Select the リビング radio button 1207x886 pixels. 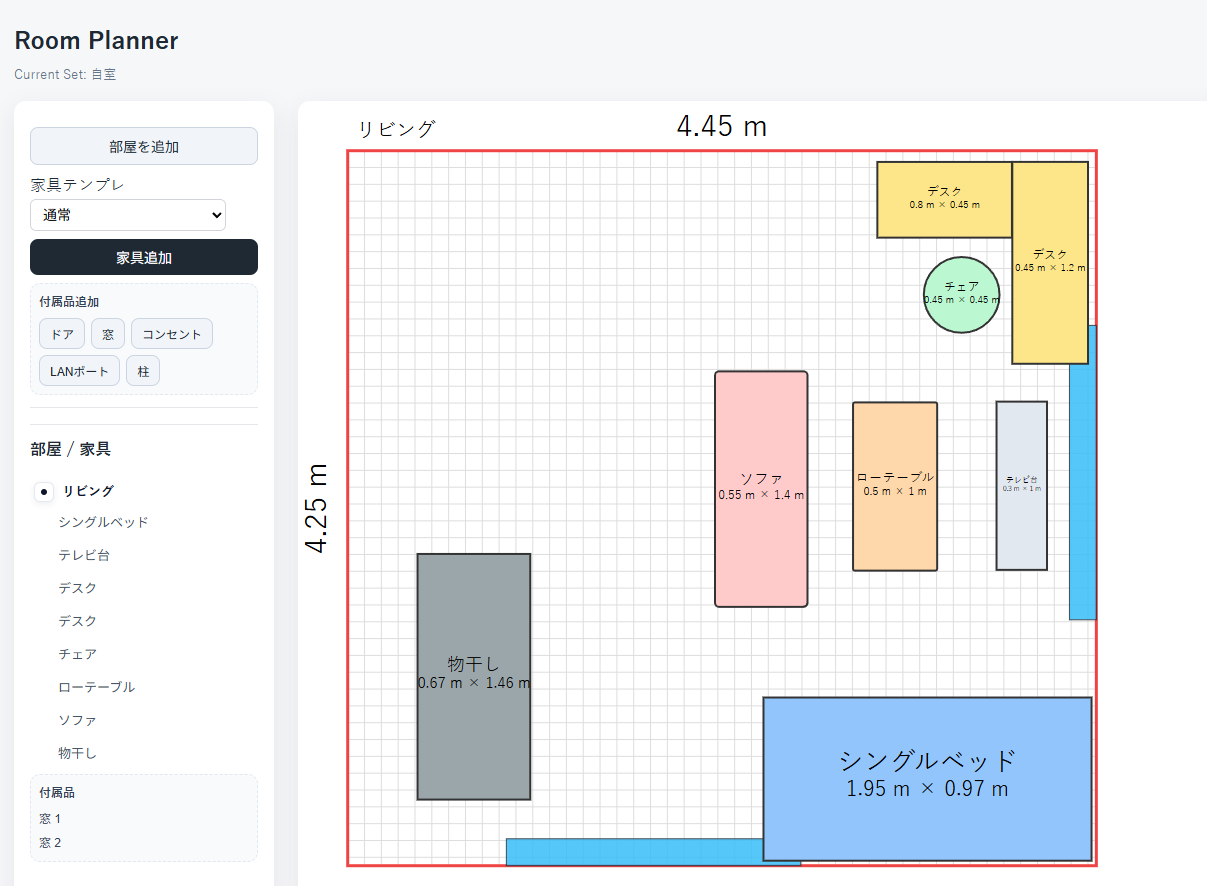click(44, 491)
